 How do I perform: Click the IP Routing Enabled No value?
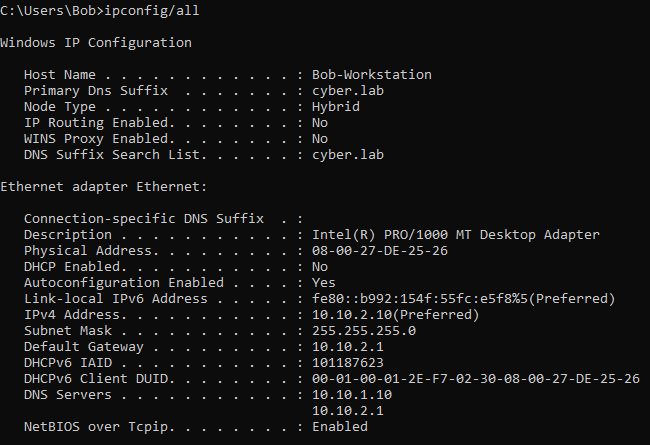[320, 123]
